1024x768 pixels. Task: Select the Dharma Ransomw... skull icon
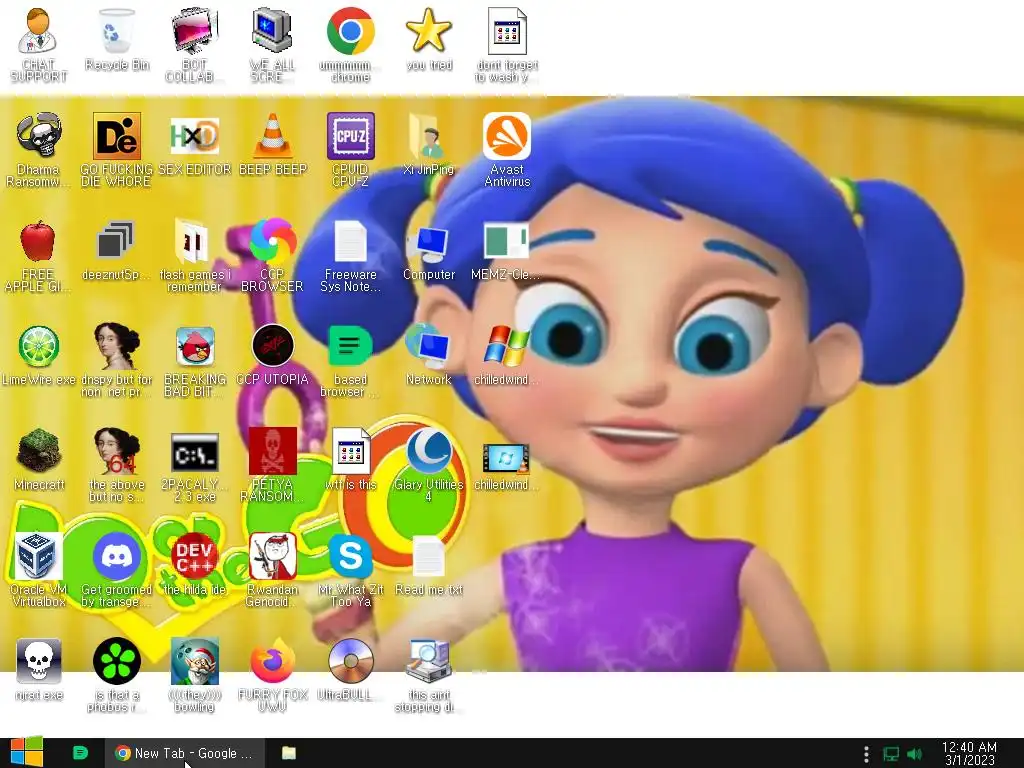(38, 149)
